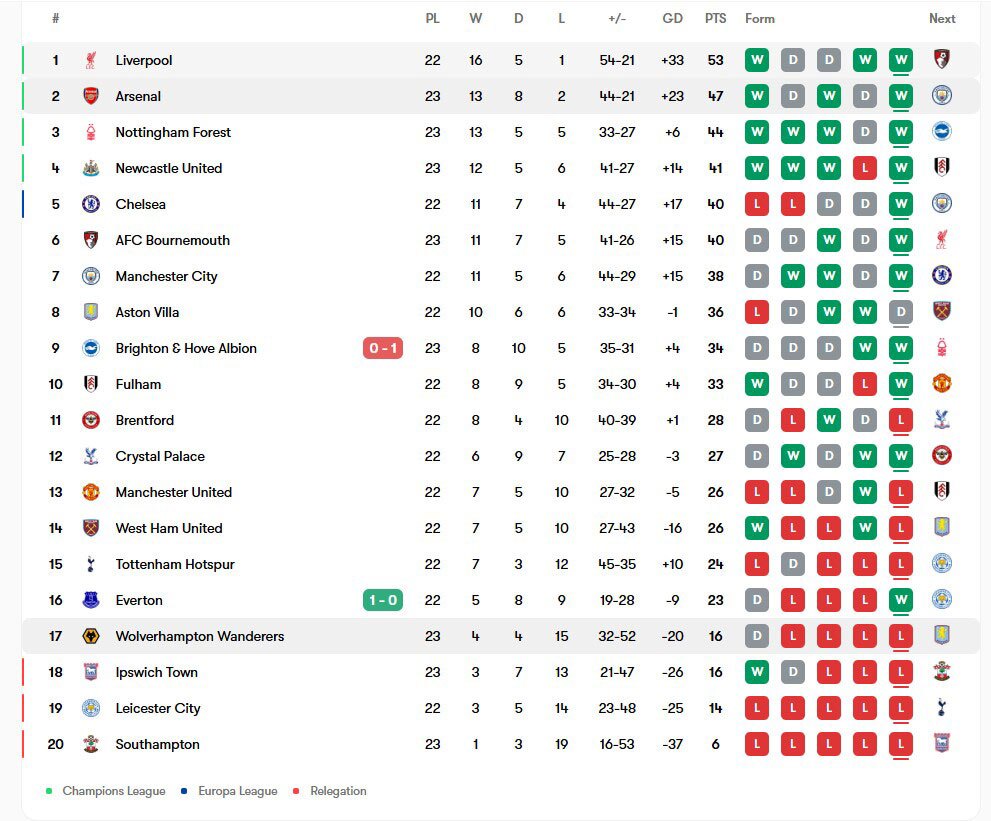Open the Brighton 0-1 live score badge
This screenshot has height=821, width=991.
click(383, 348)
